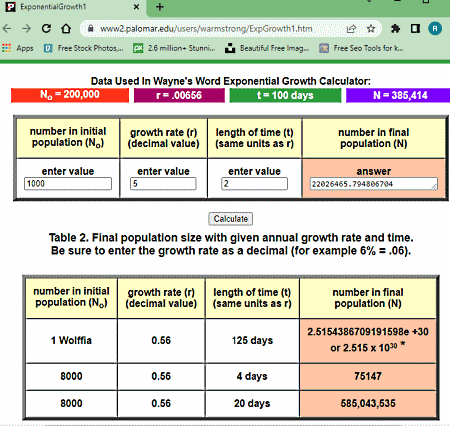Click the growth rate input containing 5
This screenshot has width=450, height=426.
coord(163,184)
